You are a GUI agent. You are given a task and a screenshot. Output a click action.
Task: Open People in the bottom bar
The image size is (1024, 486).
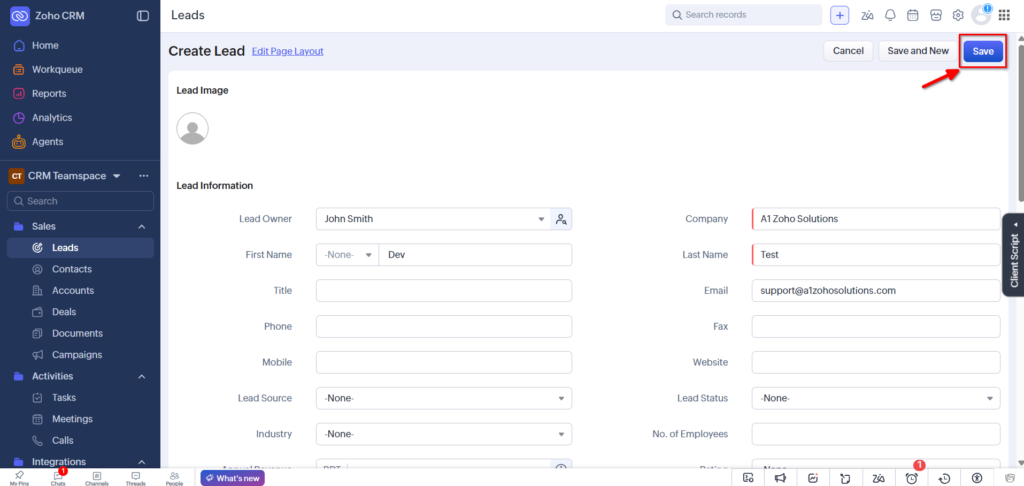point(174,478)
